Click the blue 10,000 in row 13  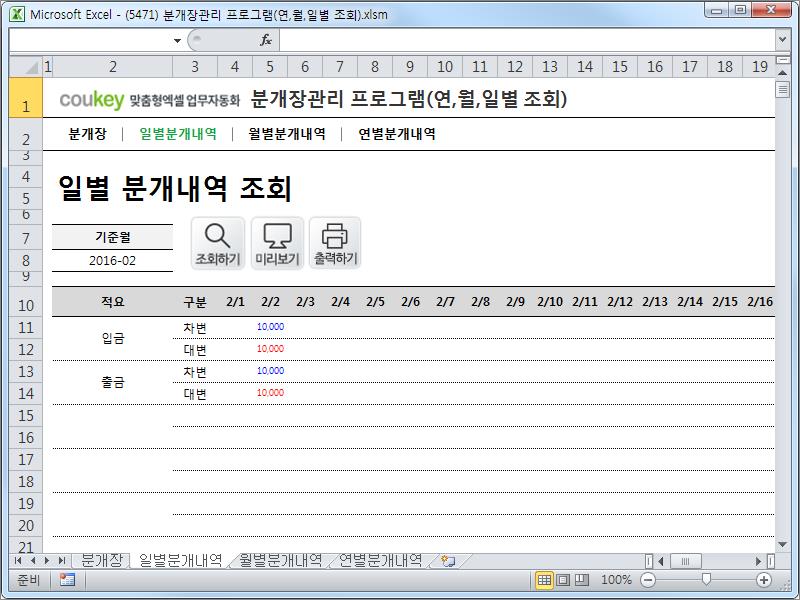pyautogui.click(x=270, y=371)
